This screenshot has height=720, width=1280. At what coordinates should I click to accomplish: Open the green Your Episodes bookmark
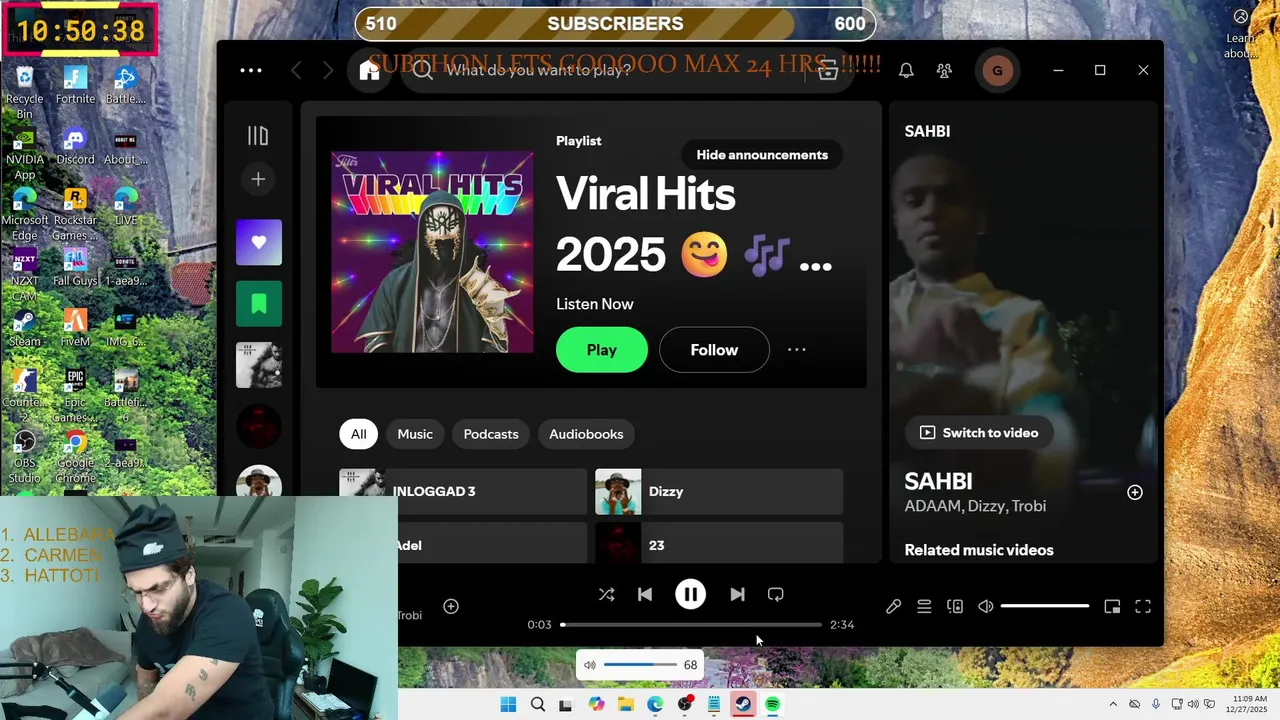[259, 304]
